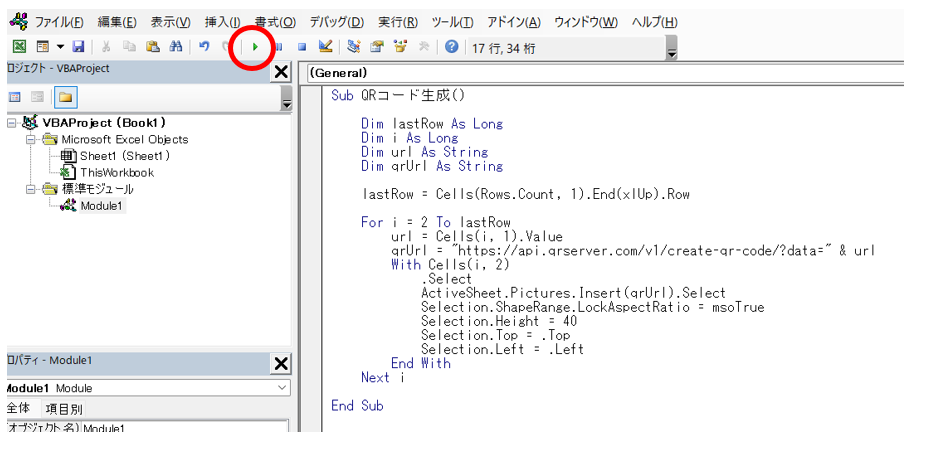This screenshot has width=931, height=453.
Task: Select VBAProject (Book1) in the tree
Action: 104,123
